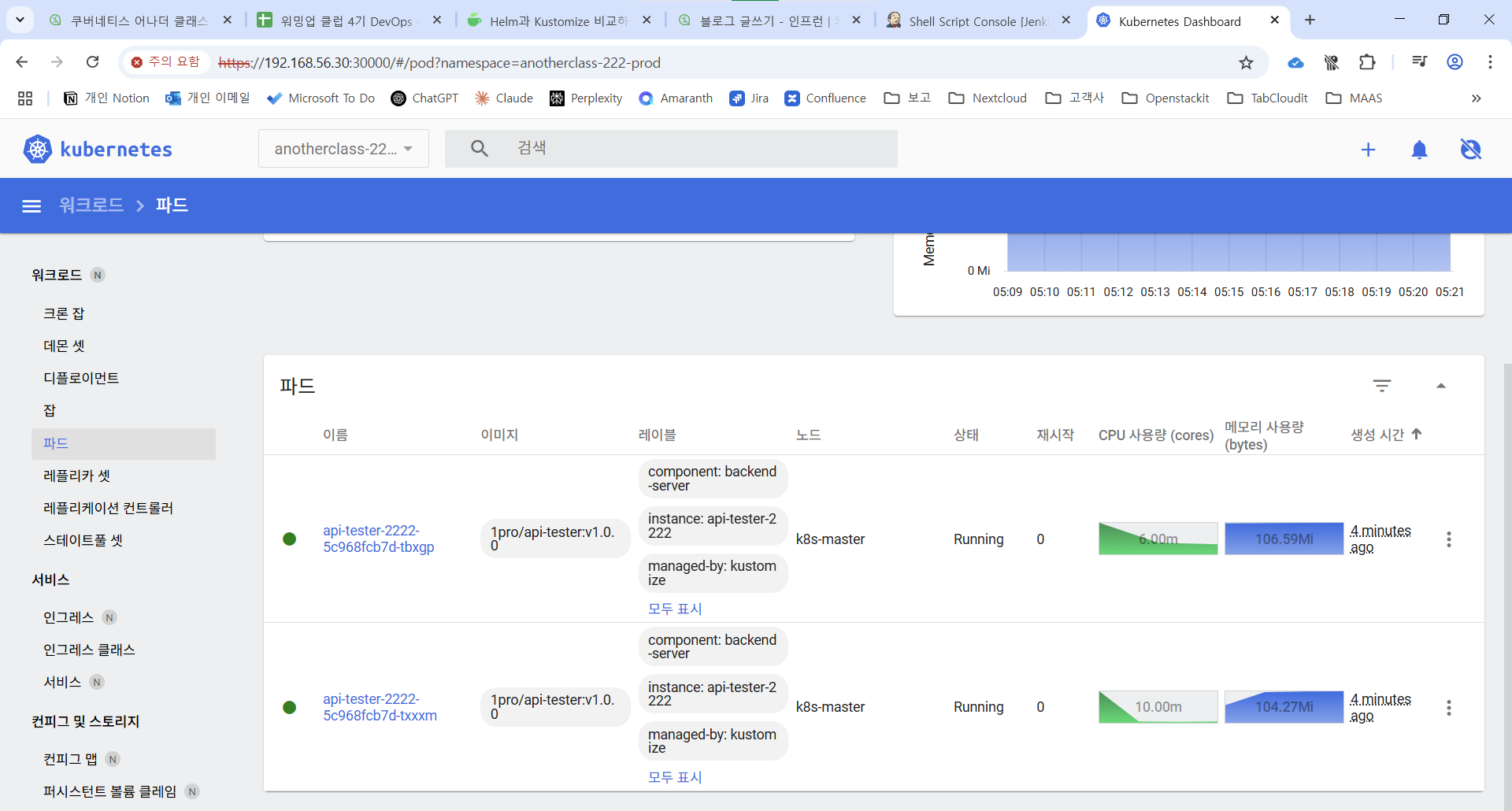
Task: Switch to the 블로그 글쓰기 - 인프런 tab
Action: click(x=769, y=21)
